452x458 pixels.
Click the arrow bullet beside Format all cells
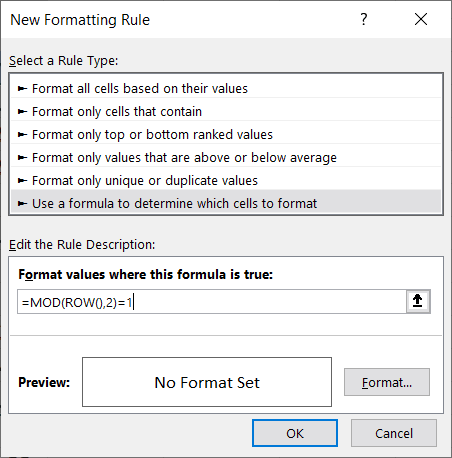pos(22,89)
